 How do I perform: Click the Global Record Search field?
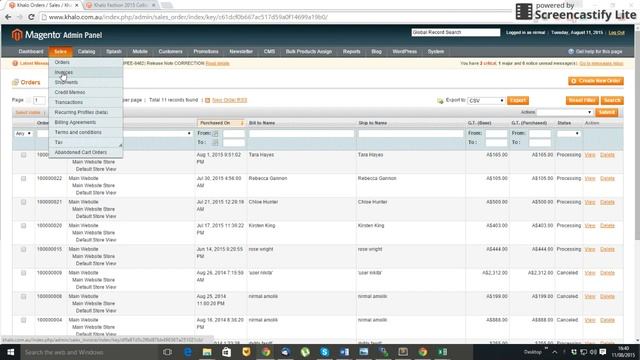pyautogui.click(x=456, y=32)
